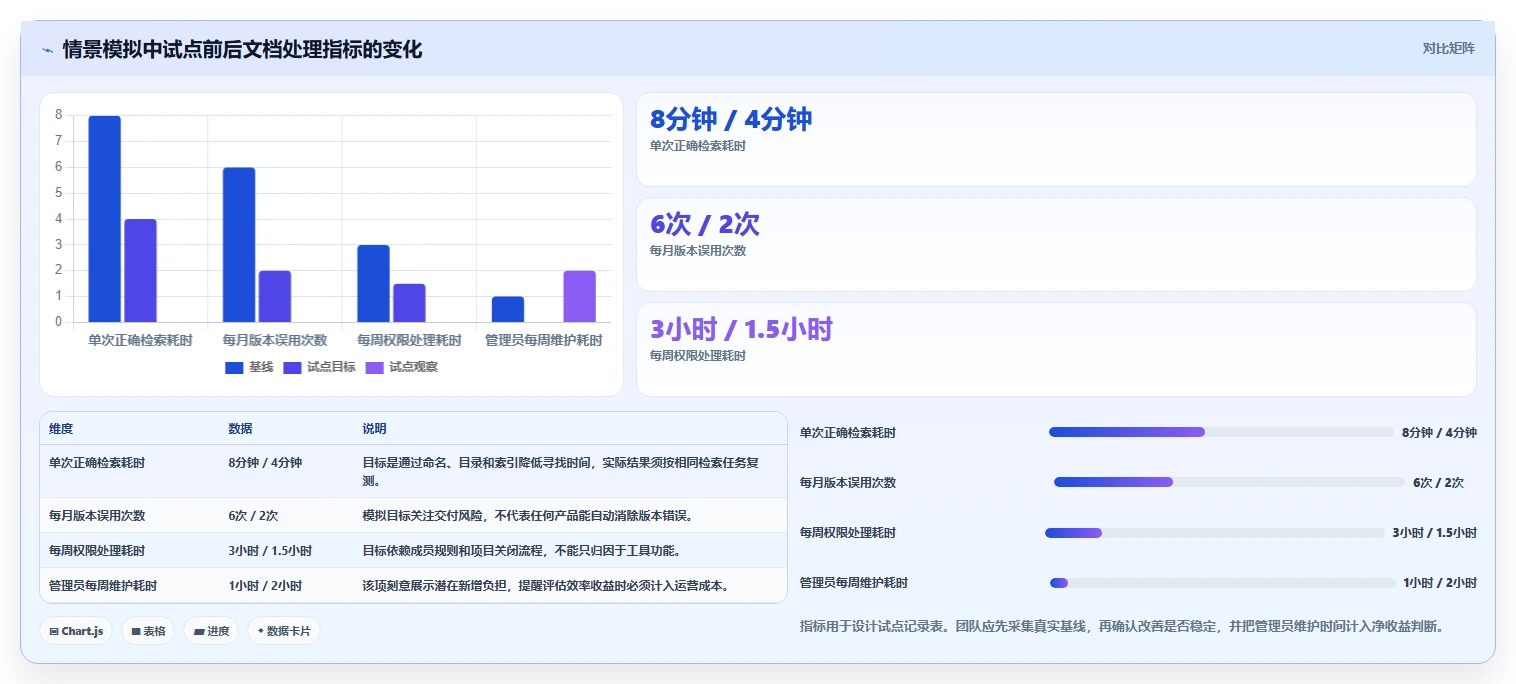The height and width of the screenshot is (684, 1516).
Task: Open the 6次 / 2次 data card
Action: click(1056, 245)
